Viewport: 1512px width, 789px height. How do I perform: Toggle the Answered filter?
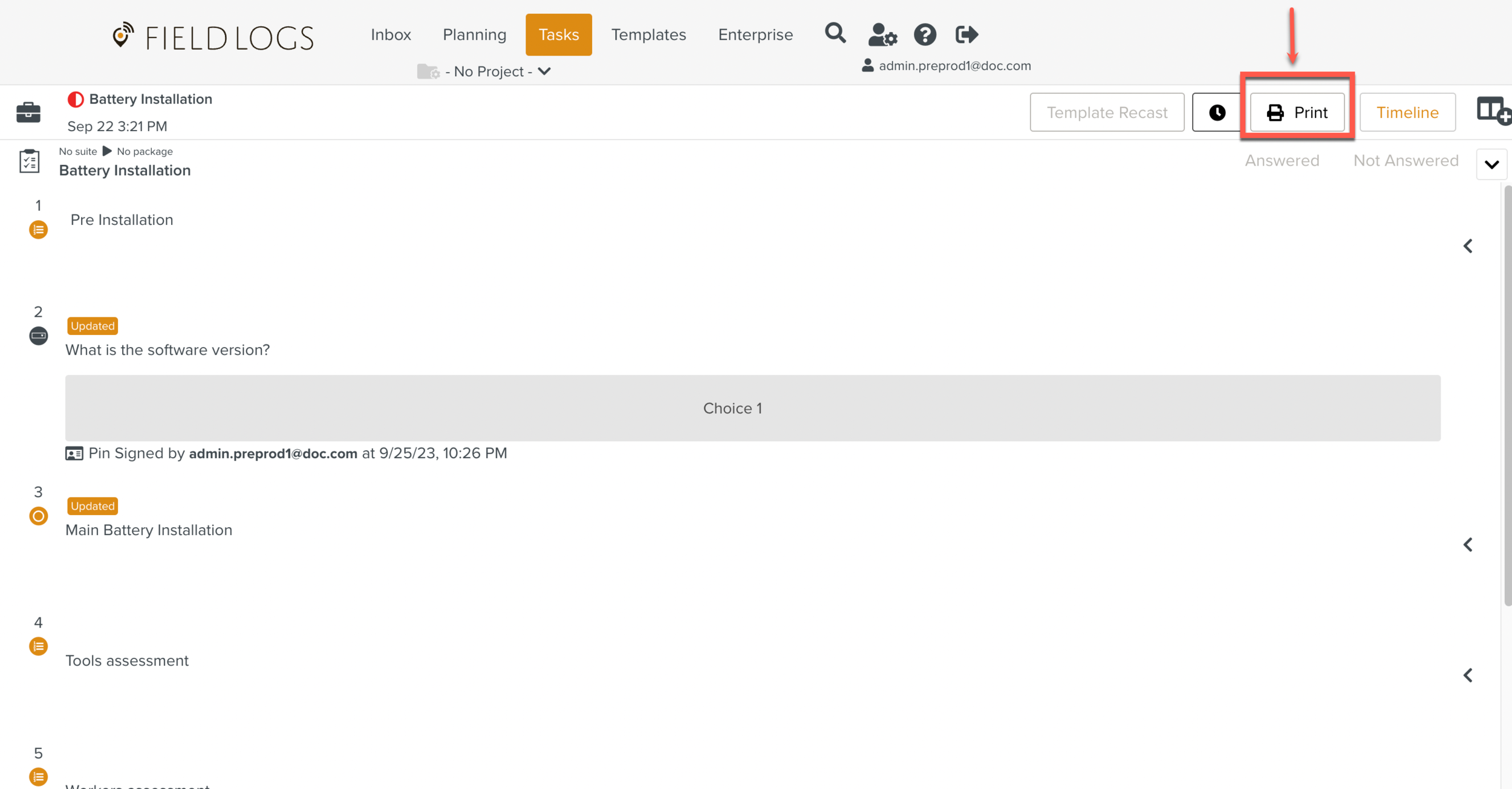(1282, 161)
